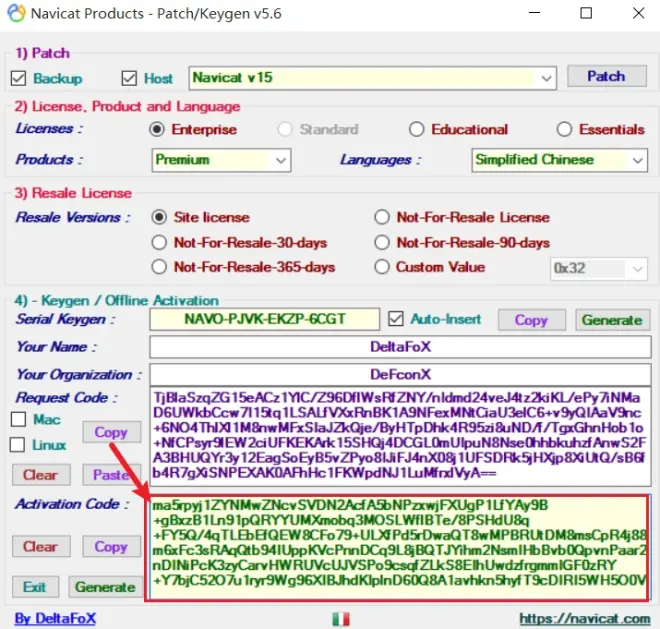
Task: Click the Navicat keygen app icon in title bar
Action: (x=16, y=13)
